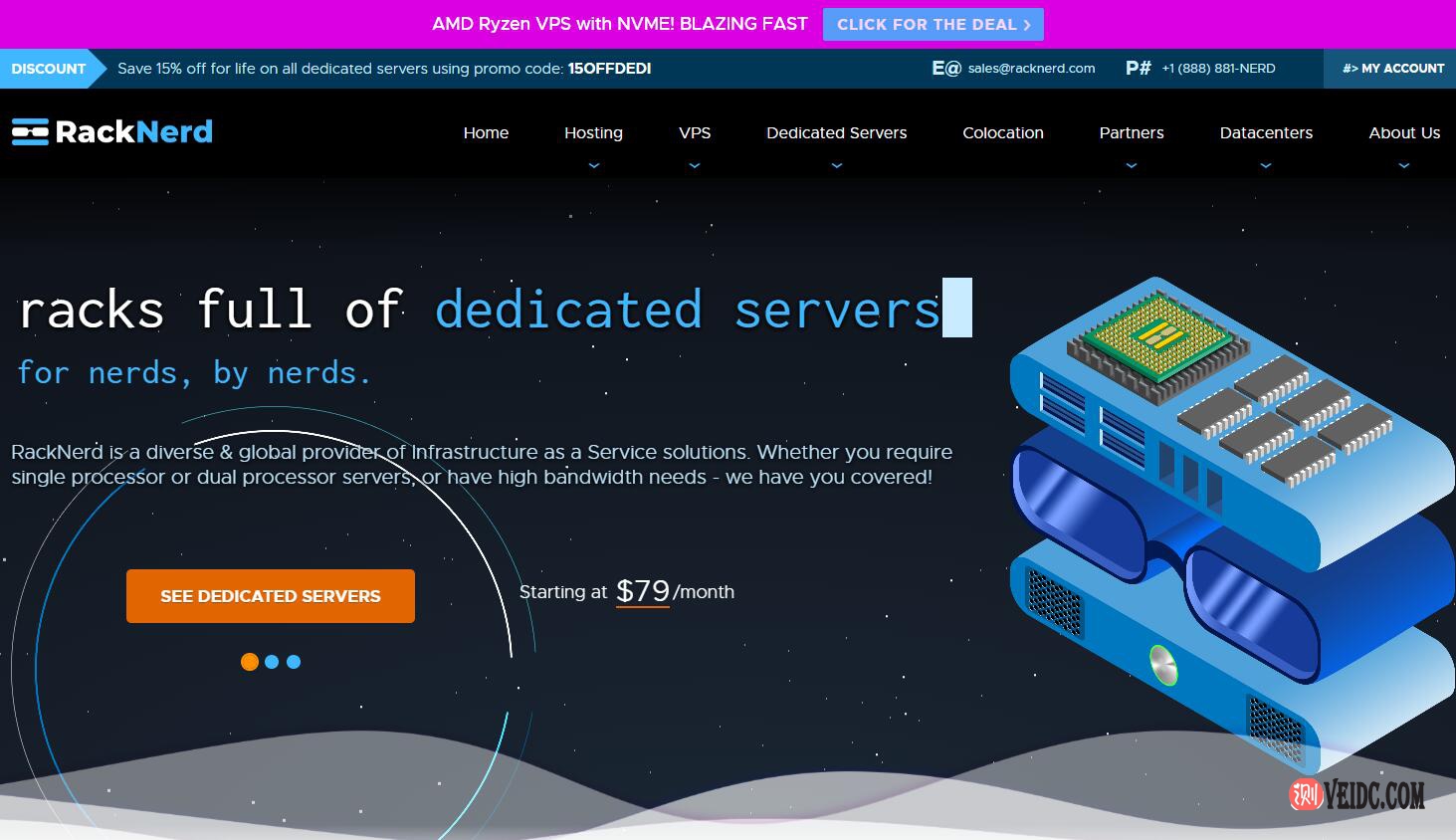Click the P# phone icon
Screen dimensions: 1456x840
tap(1139, 68)
